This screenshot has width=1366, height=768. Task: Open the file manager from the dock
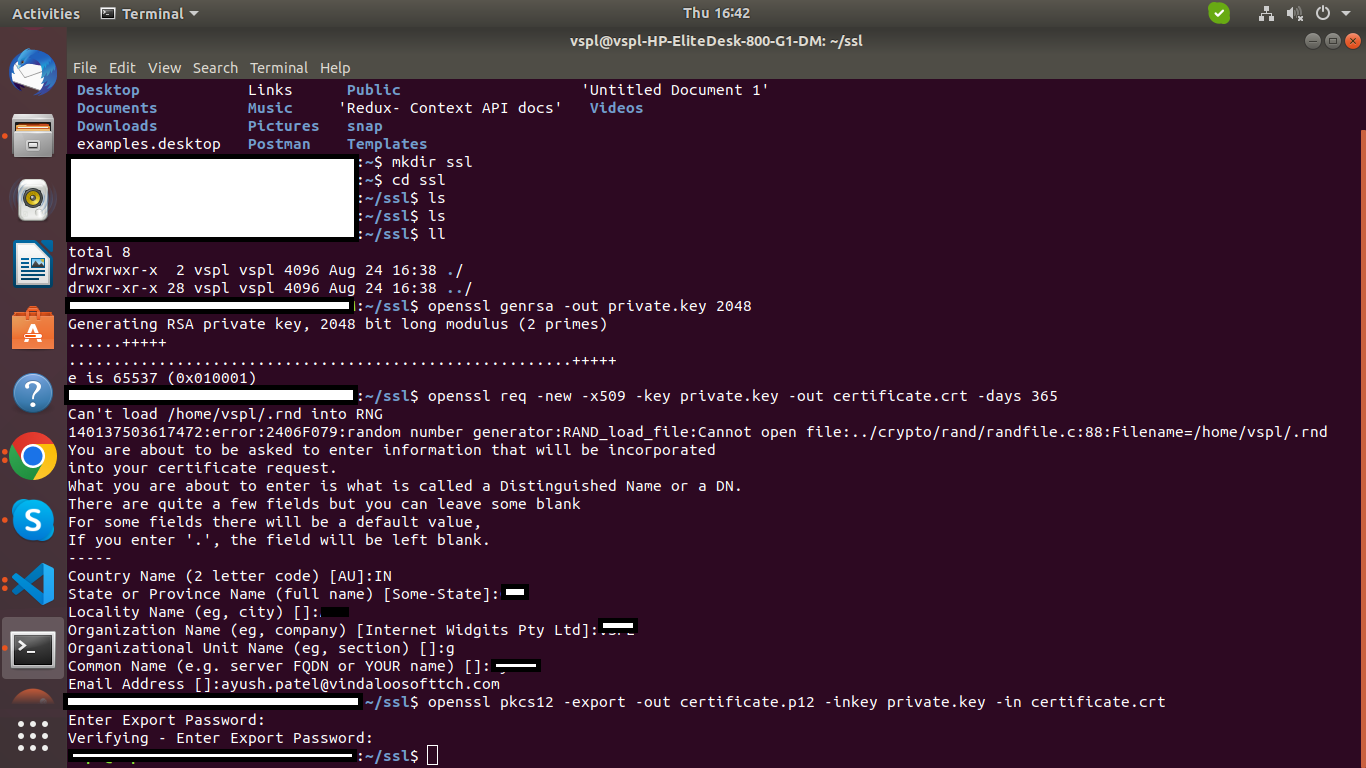click(33, 136)
